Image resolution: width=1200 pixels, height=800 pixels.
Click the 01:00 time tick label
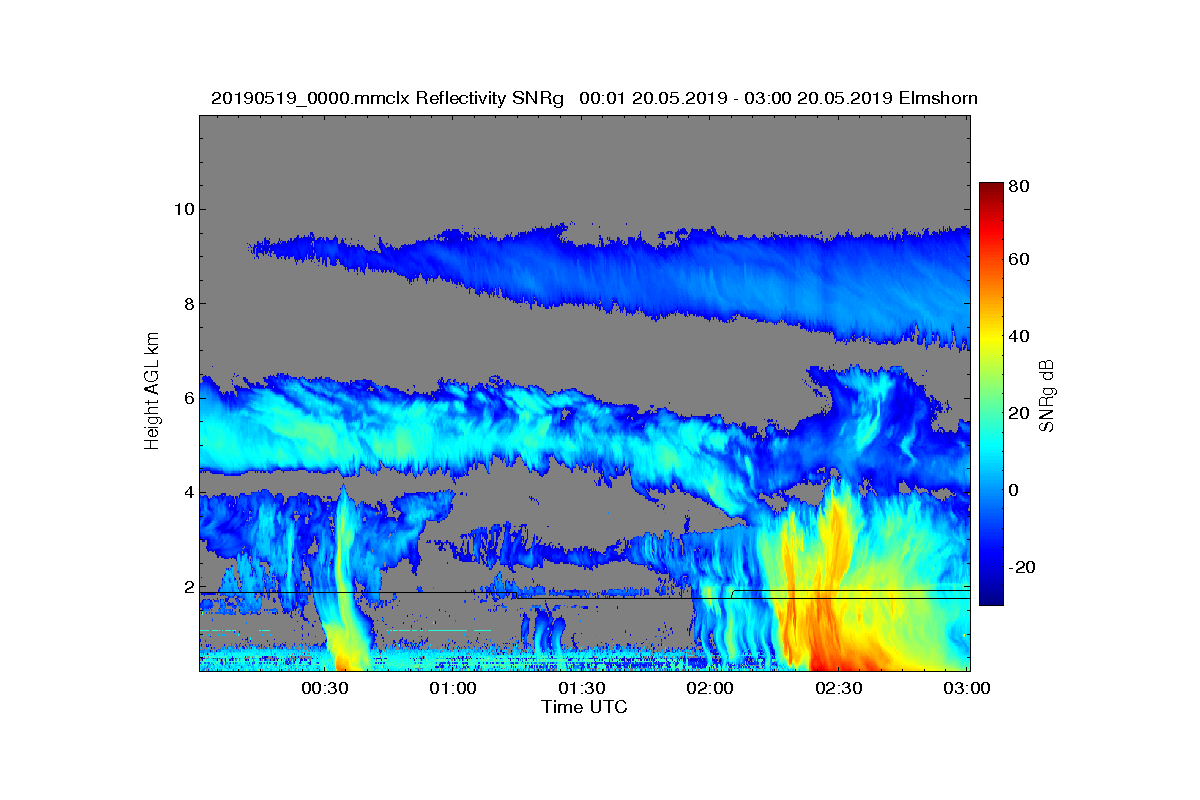click(x=453, y=689)
